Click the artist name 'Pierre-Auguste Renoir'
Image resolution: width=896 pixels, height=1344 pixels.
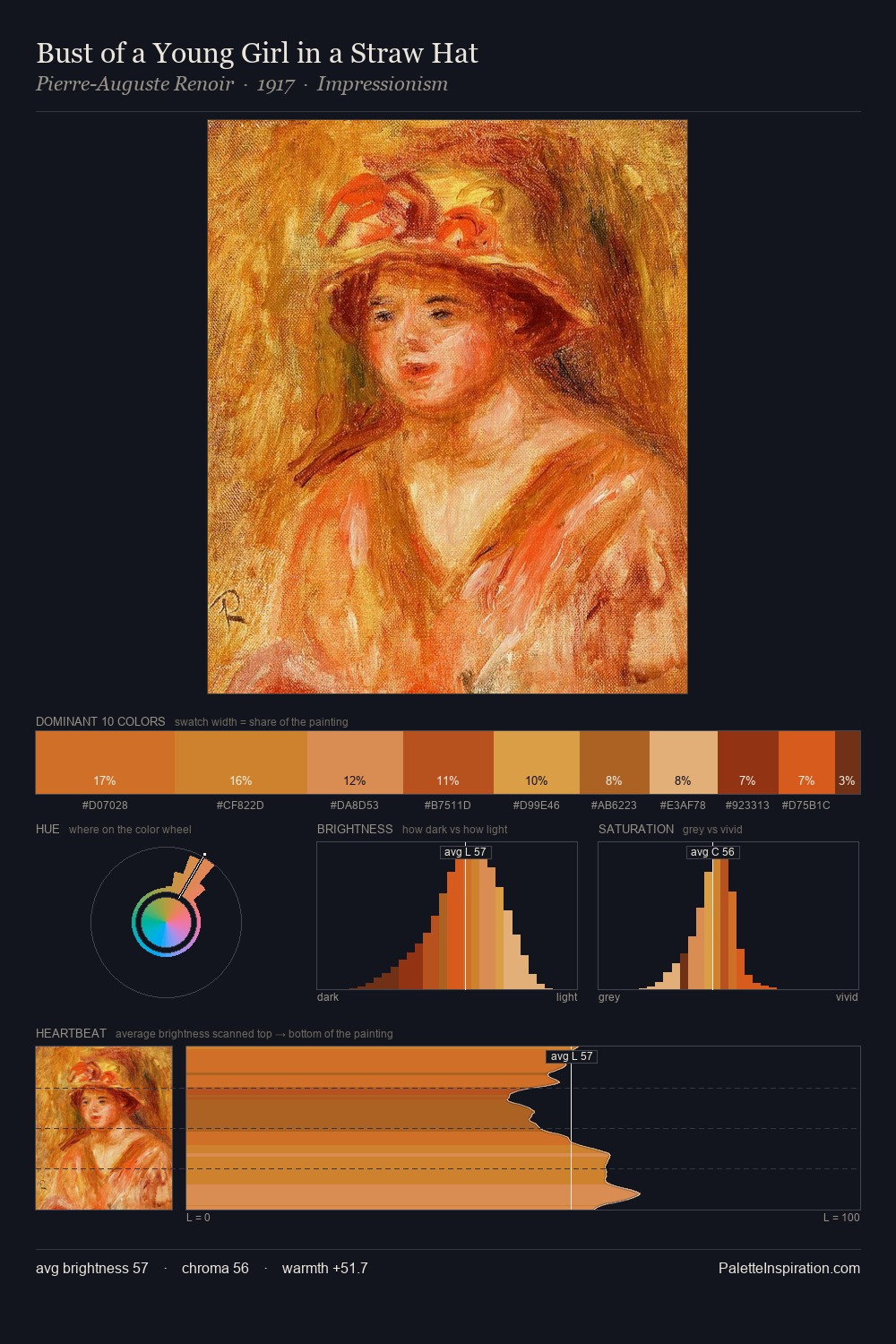coord(134,84)
